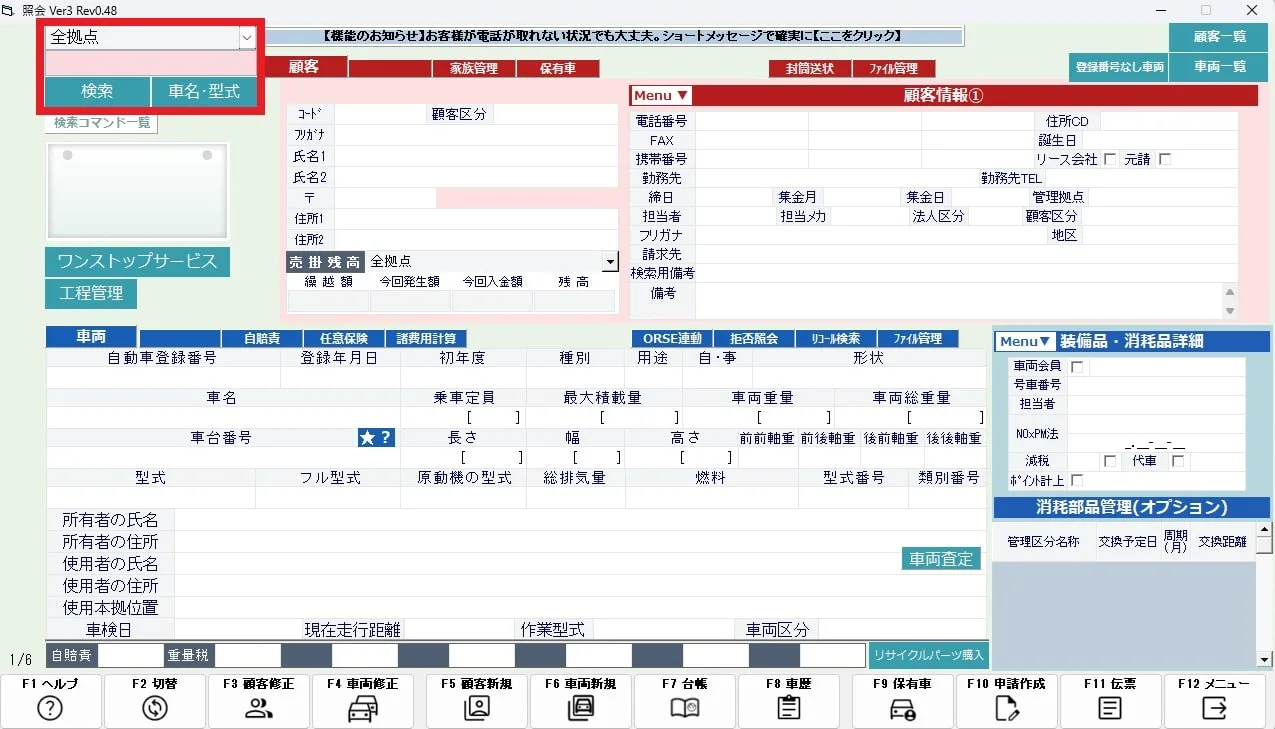The height and width of the screenshot is (729, 1275).
Task: Click the 機能のお知らせ announcement banner
Action: [613, 37]
